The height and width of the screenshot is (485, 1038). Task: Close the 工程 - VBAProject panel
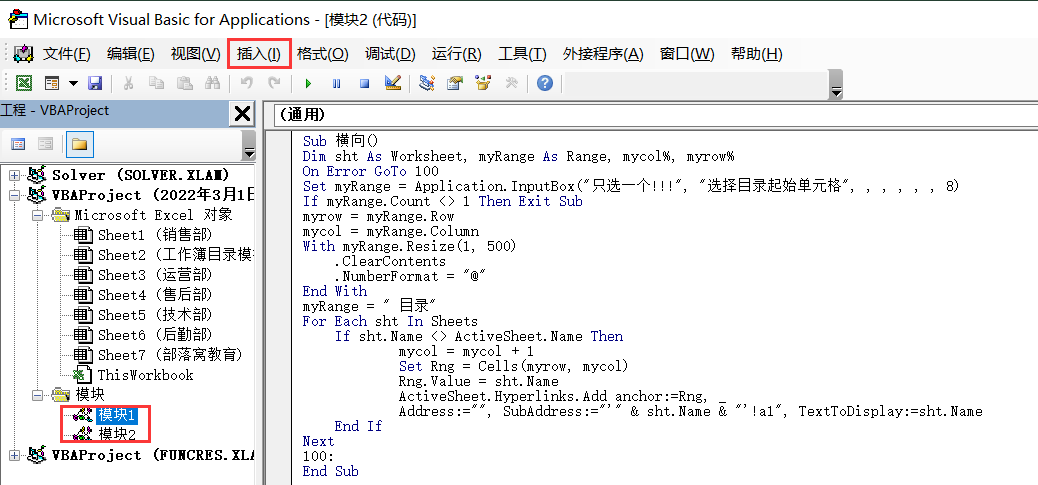tap(242, 114)
